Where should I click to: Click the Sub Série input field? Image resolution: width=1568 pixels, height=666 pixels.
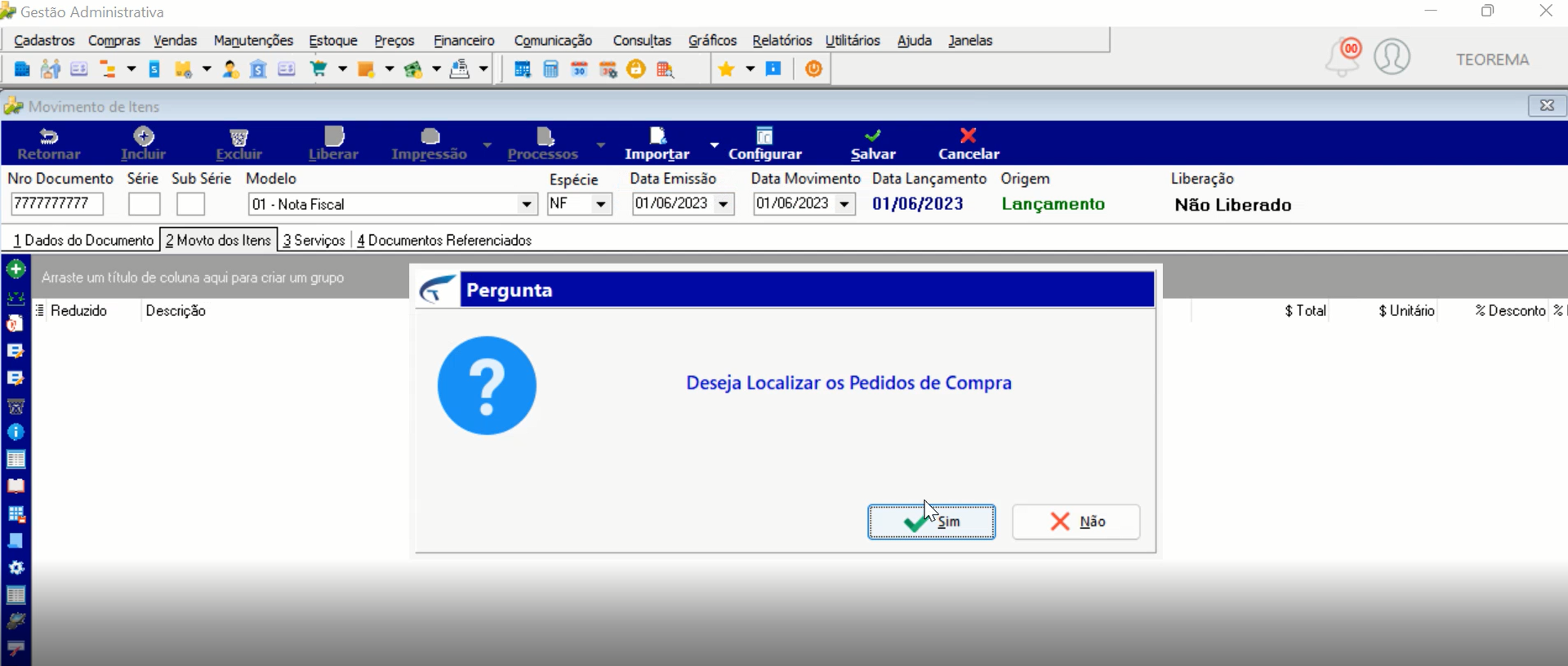(190, 204)
